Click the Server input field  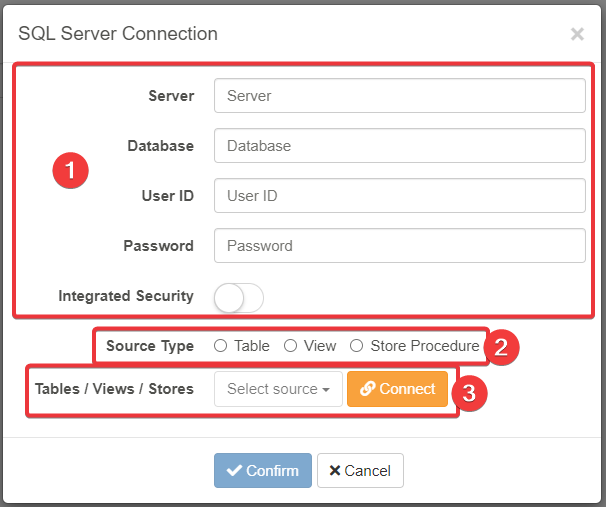click(399, 96)
